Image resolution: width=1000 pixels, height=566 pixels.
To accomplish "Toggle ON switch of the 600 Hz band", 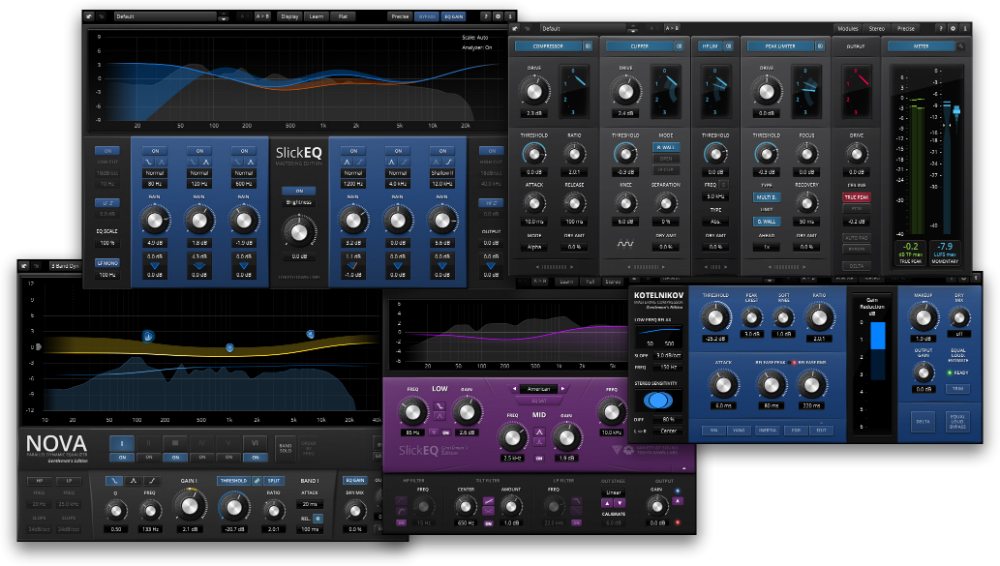I will tap(244, 151).
